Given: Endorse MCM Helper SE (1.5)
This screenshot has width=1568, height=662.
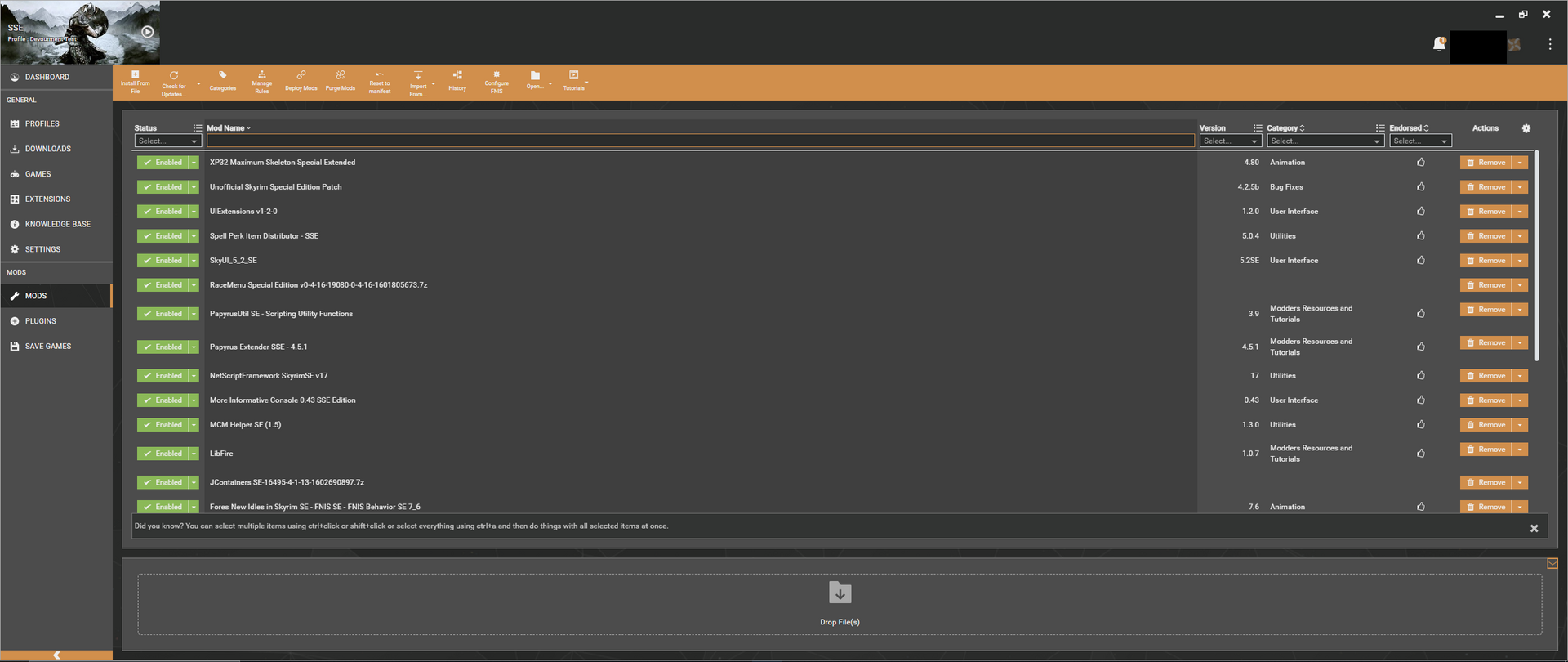Looking at the screenshot, I should [1421, 425].
